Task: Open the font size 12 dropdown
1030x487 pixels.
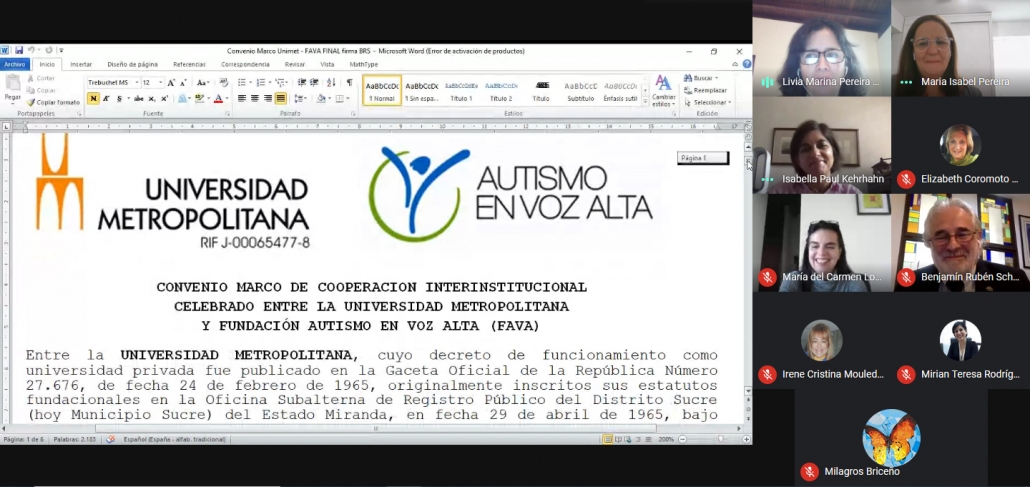Action: pos(162,83)
